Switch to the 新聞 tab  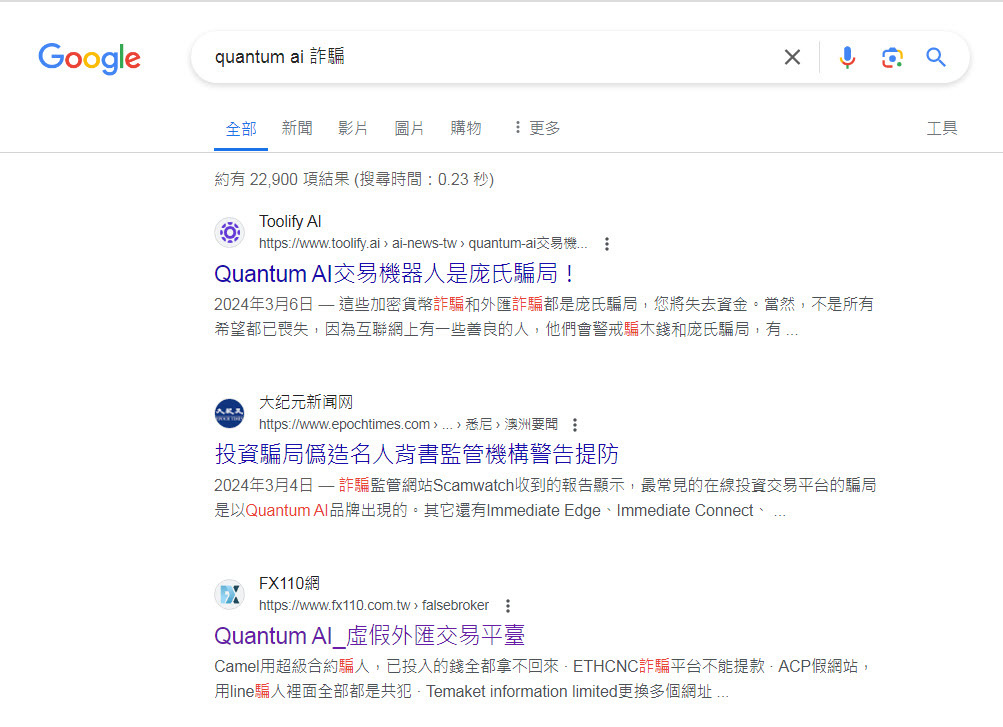297,129
